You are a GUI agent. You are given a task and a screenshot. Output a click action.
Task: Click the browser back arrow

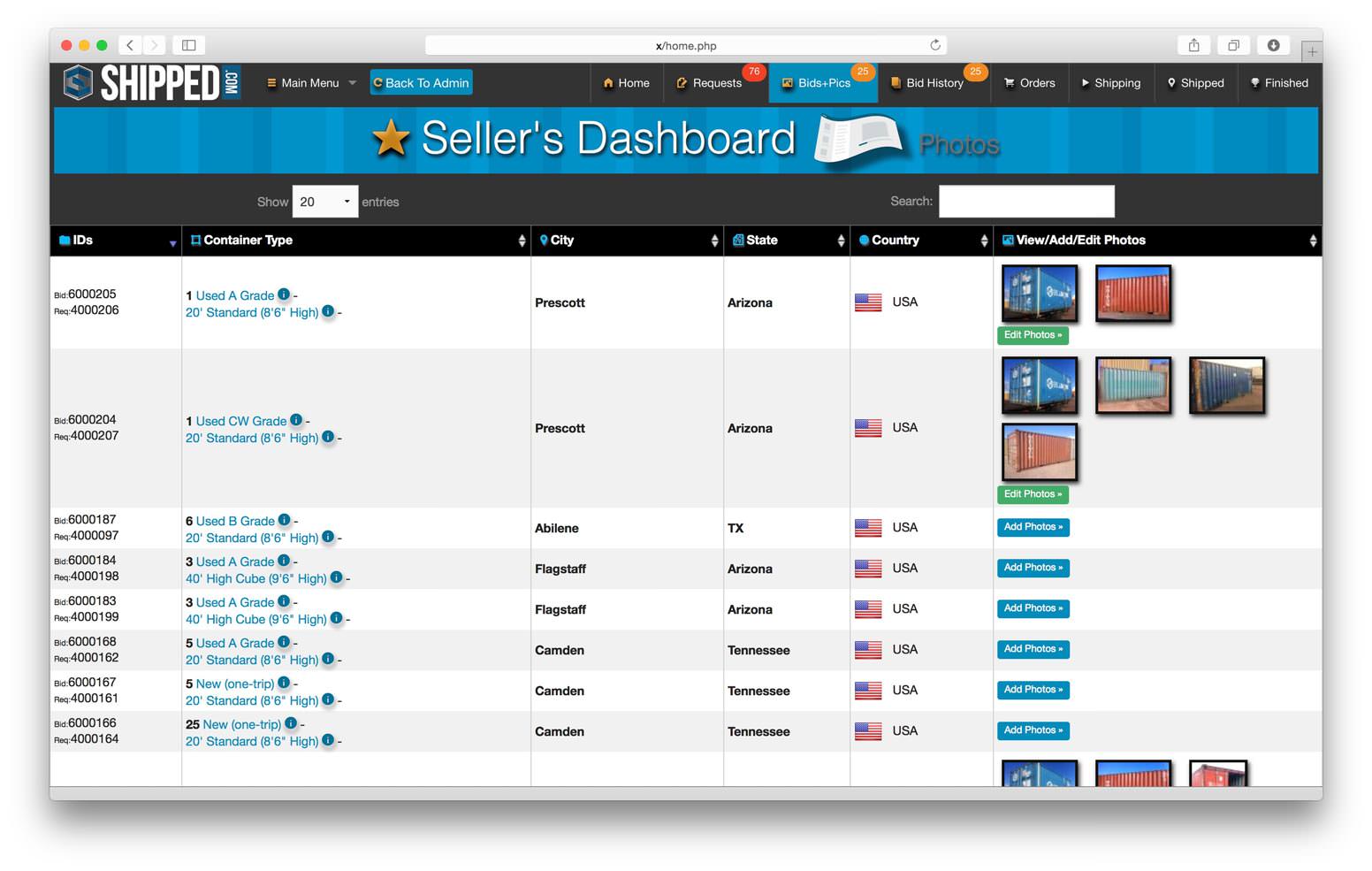130,45
